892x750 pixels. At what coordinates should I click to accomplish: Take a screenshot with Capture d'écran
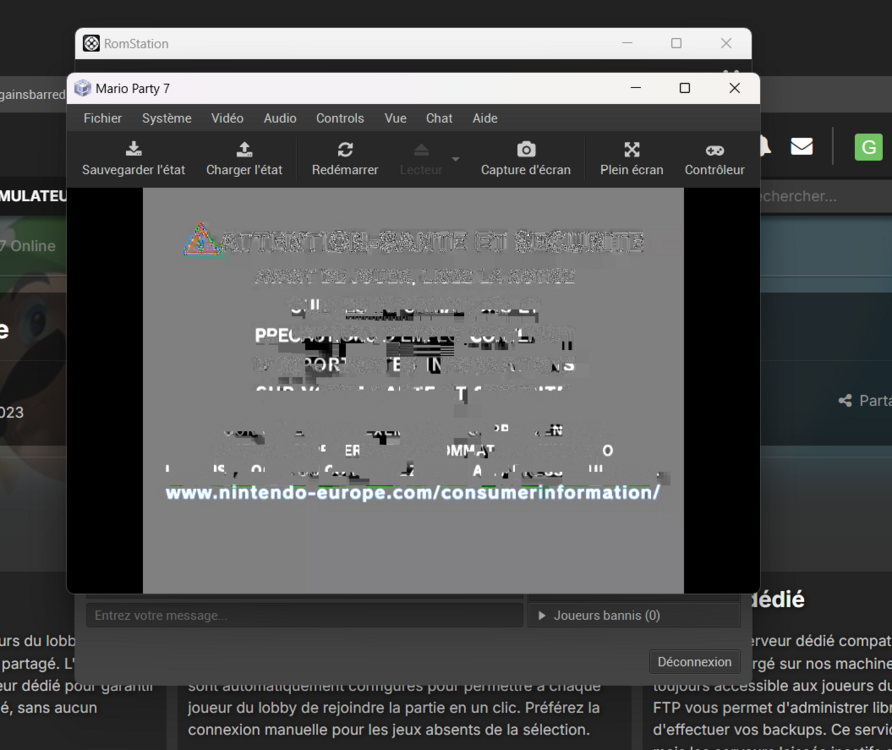tap(526, 150)
